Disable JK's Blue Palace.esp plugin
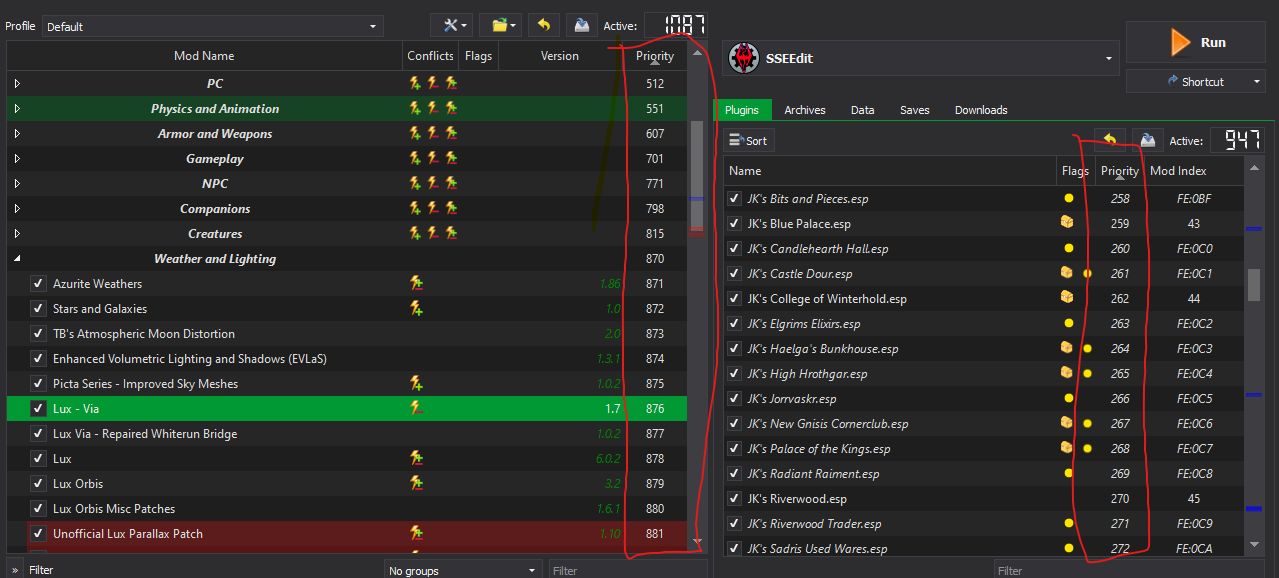The height and width of the screenshot is (578, 1279). click(735, 224)
